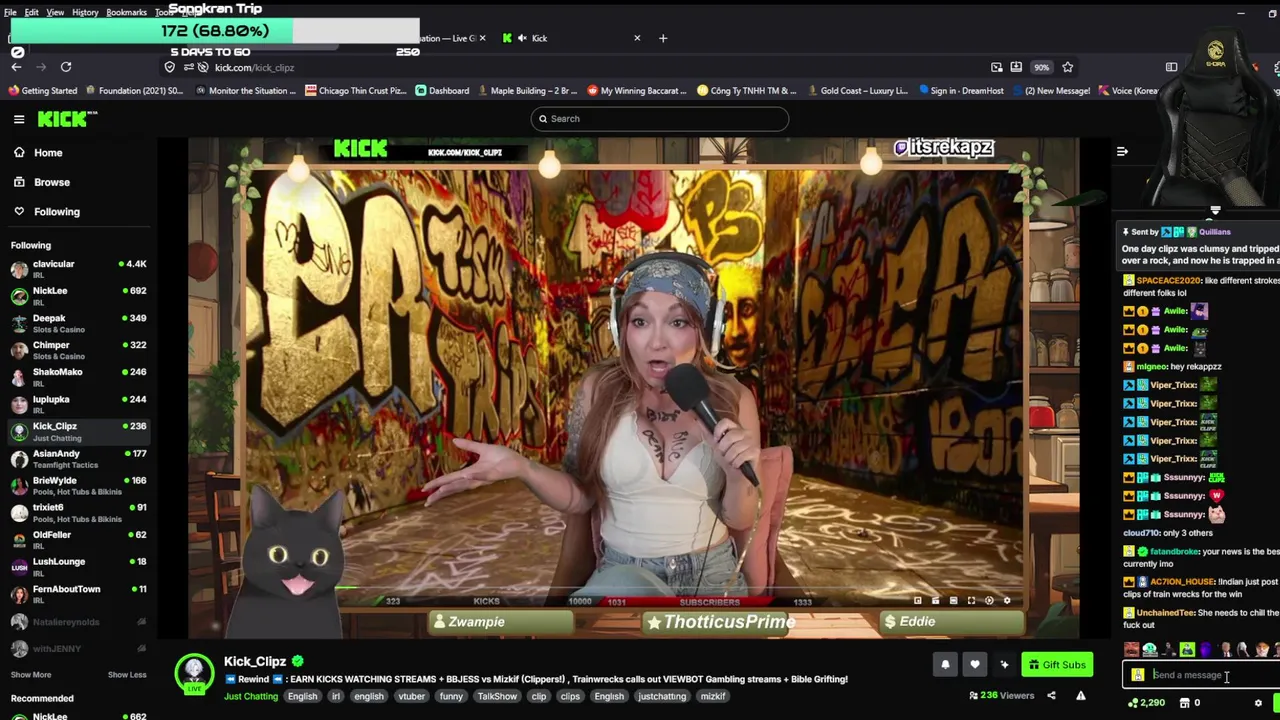Select Deepak Slots & Casino channel
The width and height of the screenshot is (1280, 720).
point(78,323)
